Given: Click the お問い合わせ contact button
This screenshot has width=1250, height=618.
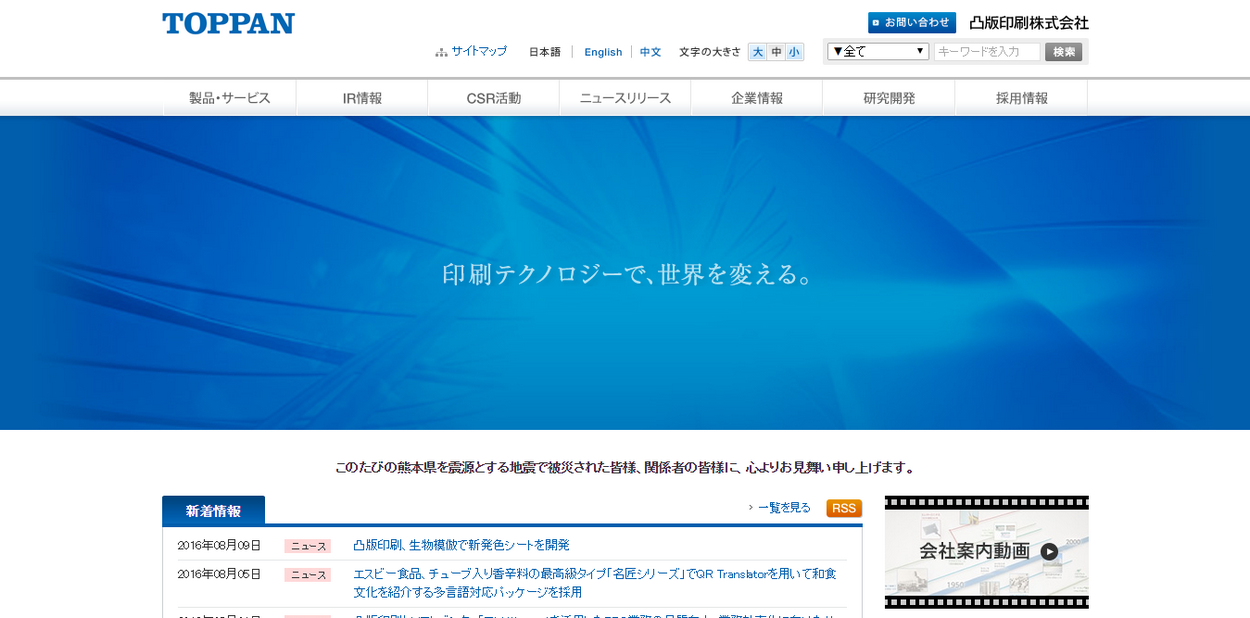Looking at the screenshot, I should (x=911, y=22).
